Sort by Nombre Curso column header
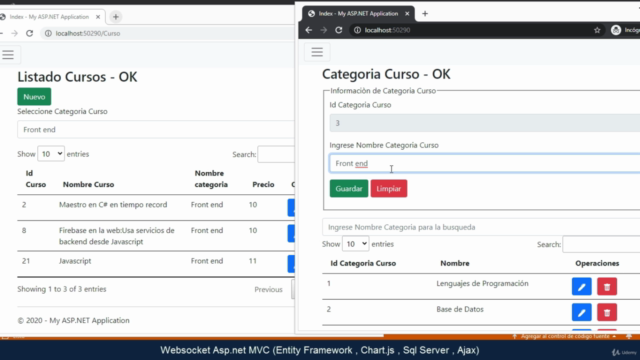This screenshot has height=360, width=640. (89, 184)
